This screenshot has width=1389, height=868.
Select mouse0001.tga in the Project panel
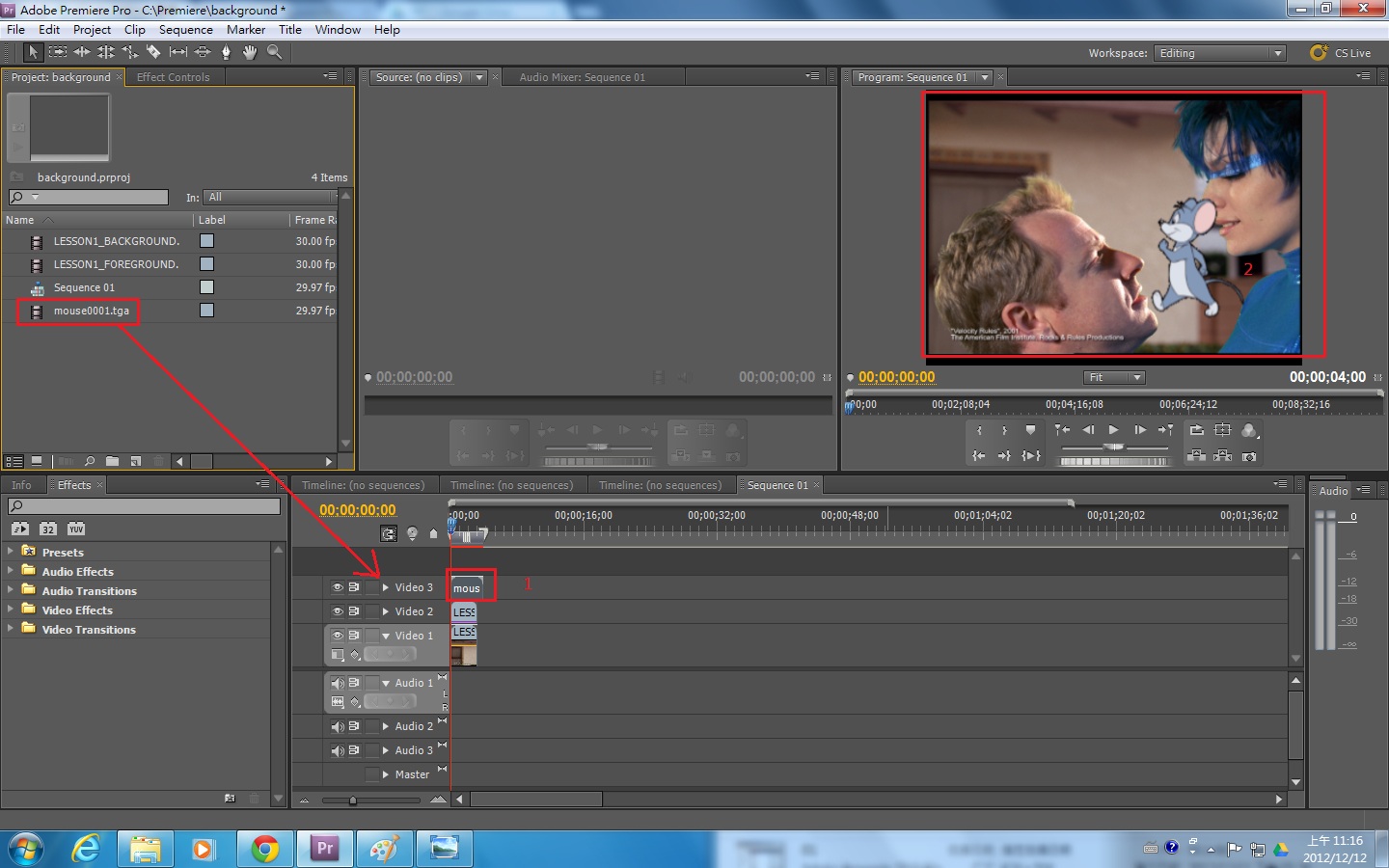[91, 311]
